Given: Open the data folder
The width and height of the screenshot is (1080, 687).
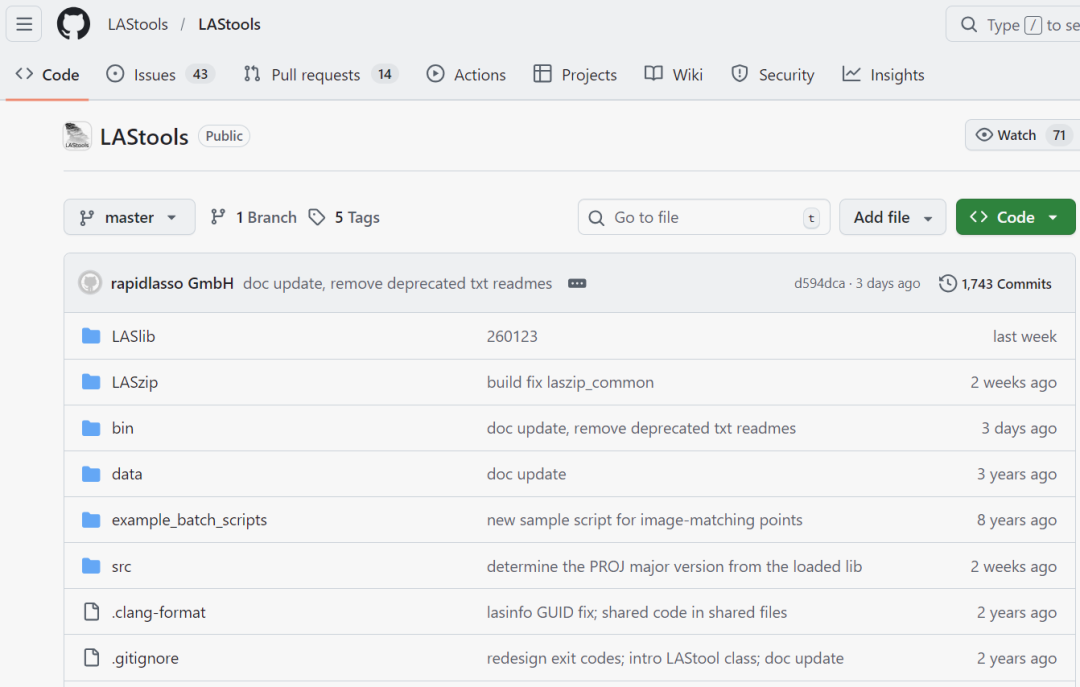Looking at the screenshot, I should (127, 474).
